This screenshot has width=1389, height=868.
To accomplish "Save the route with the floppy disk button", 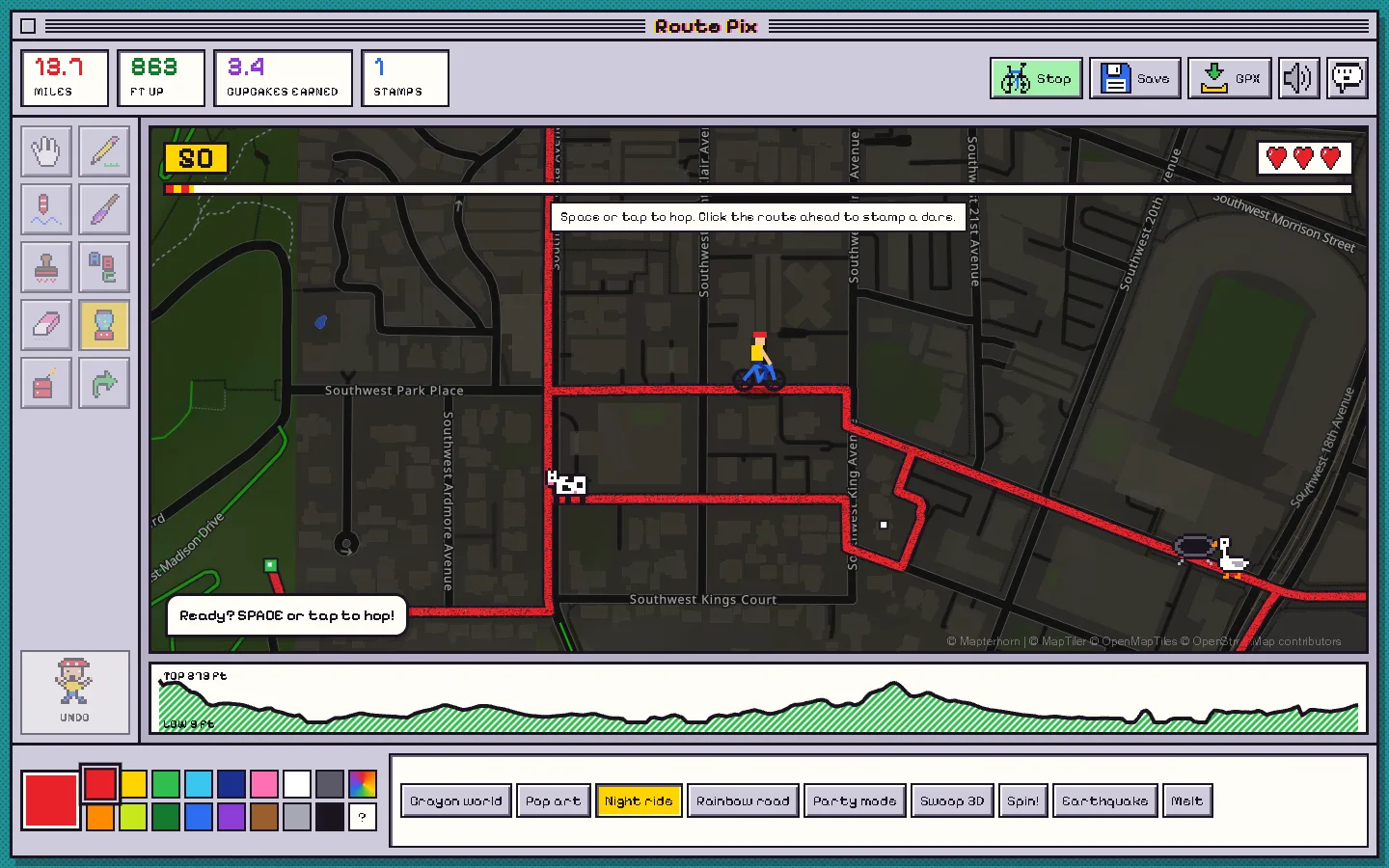I will pos(1135,78).
